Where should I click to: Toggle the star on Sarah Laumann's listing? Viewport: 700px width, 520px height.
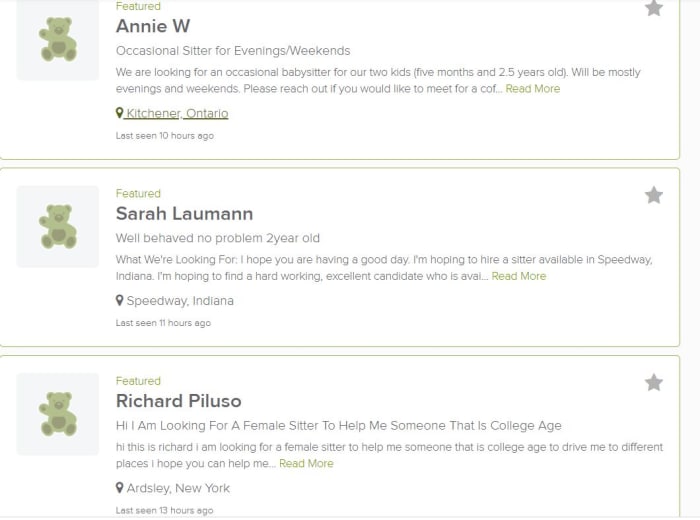pos(654,195)
